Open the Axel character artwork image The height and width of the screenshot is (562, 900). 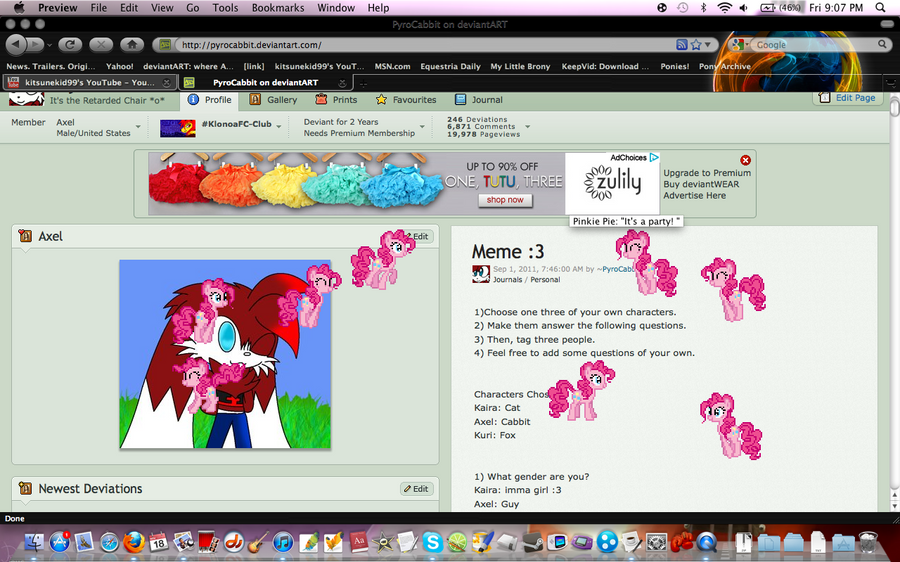pyautogui.click(x=225, y=354)
